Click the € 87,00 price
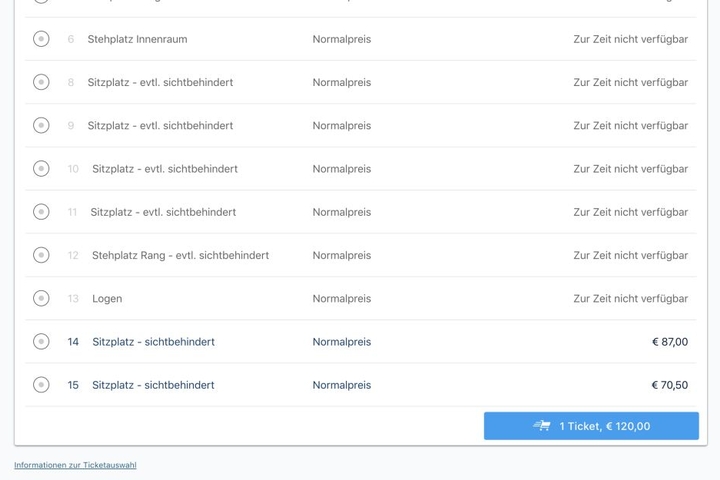 point(670,342)
